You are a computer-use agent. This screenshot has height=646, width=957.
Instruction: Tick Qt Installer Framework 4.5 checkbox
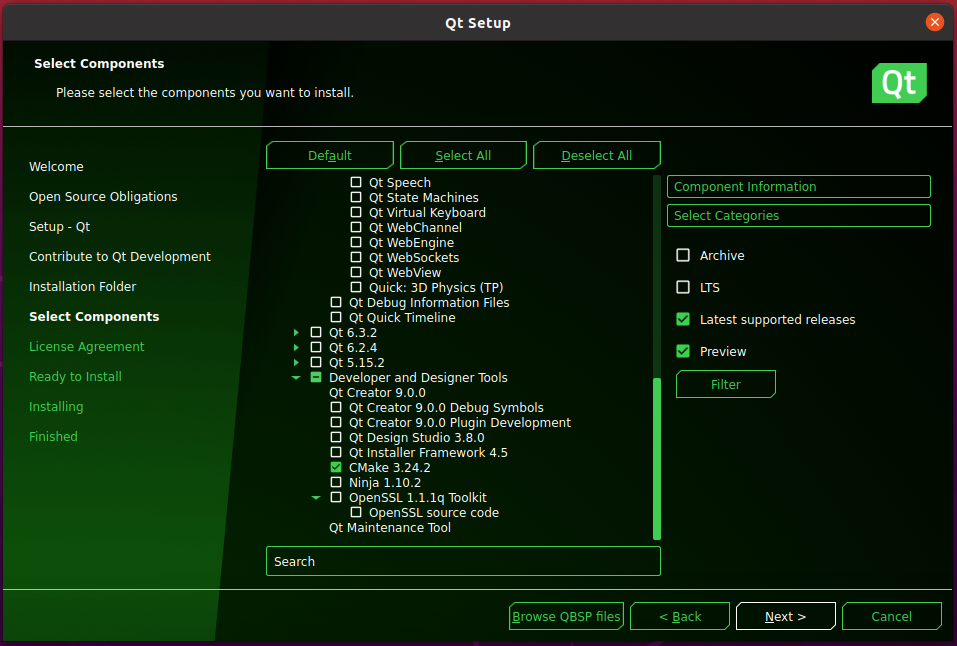(x=336, y=452)
